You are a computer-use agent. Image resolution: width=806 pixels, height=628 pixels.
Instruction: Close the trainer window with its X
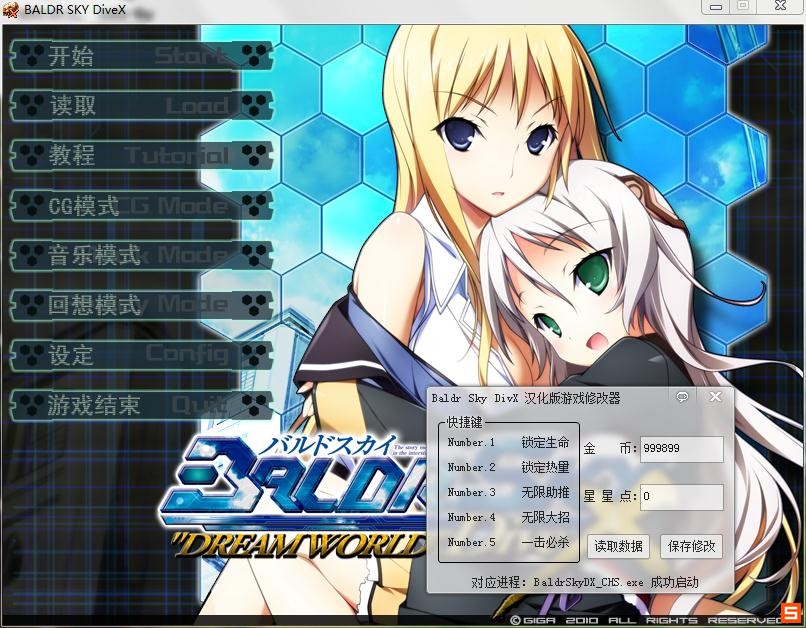tap(715, 397)
